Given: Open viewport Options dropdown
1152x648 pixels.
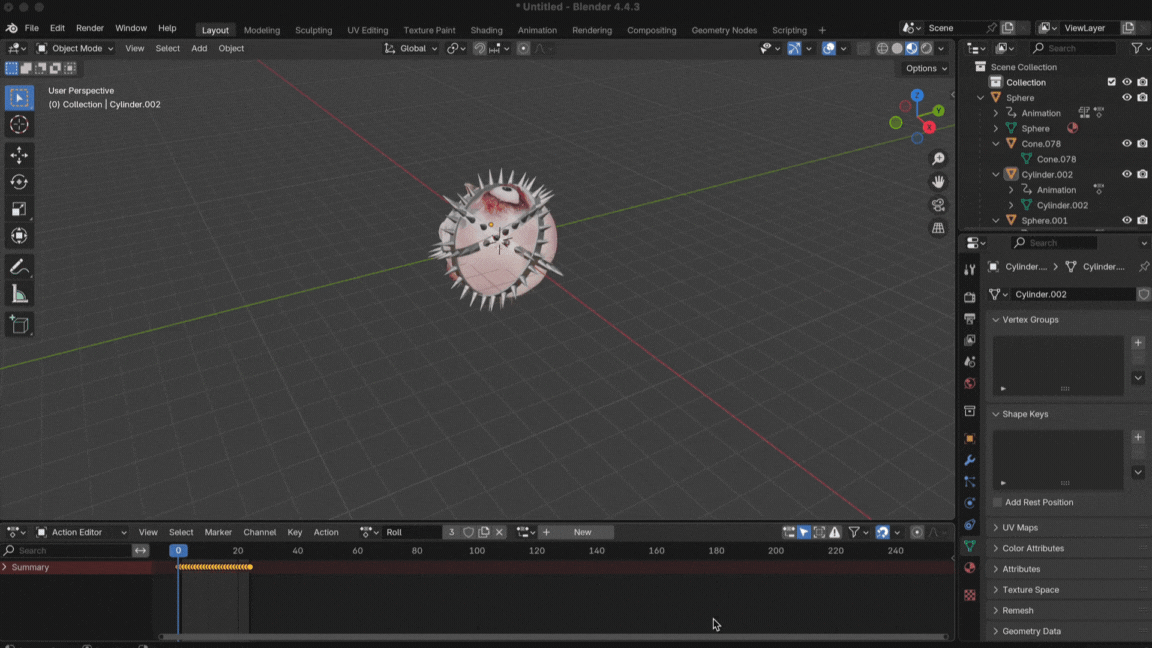Looking at the screenshot, I should 926,68.
